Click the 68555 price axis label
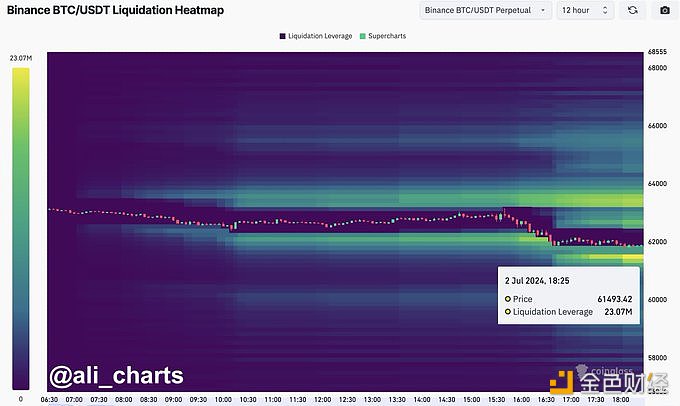This screenshot has width=680, height=406. click(x=657, y=52)
